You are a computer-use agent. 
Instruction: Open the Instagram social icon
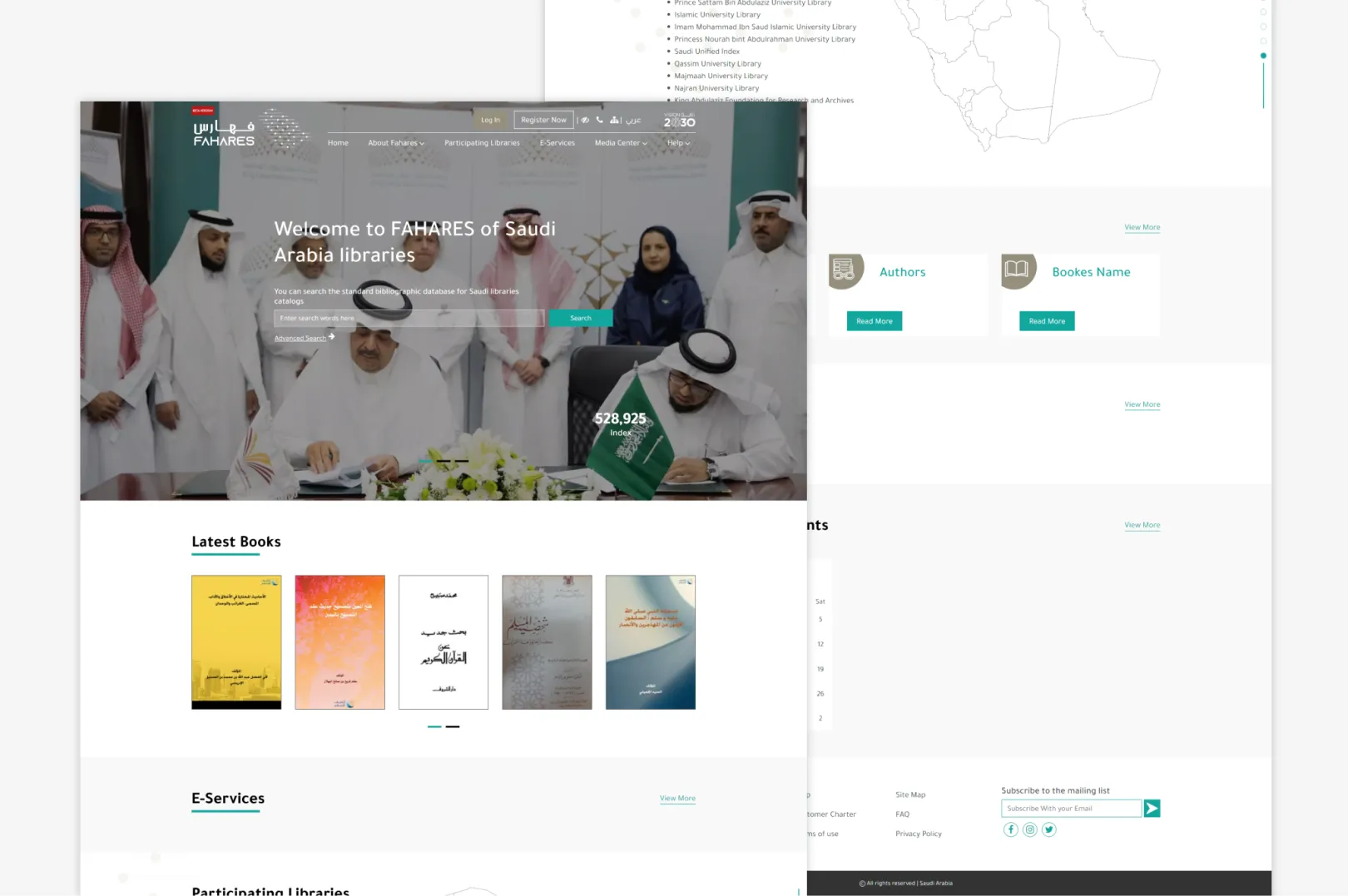coord(1029,829)
